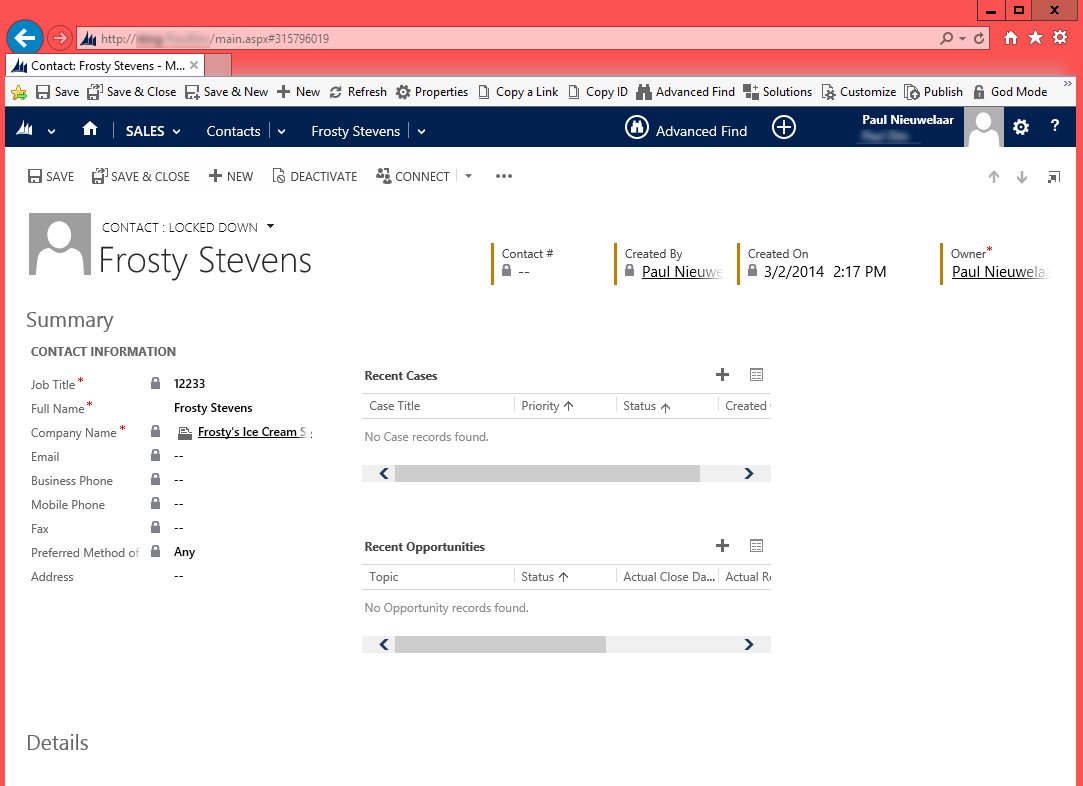Show more commands via the ellipsis menu

click(x=503, y=176)
